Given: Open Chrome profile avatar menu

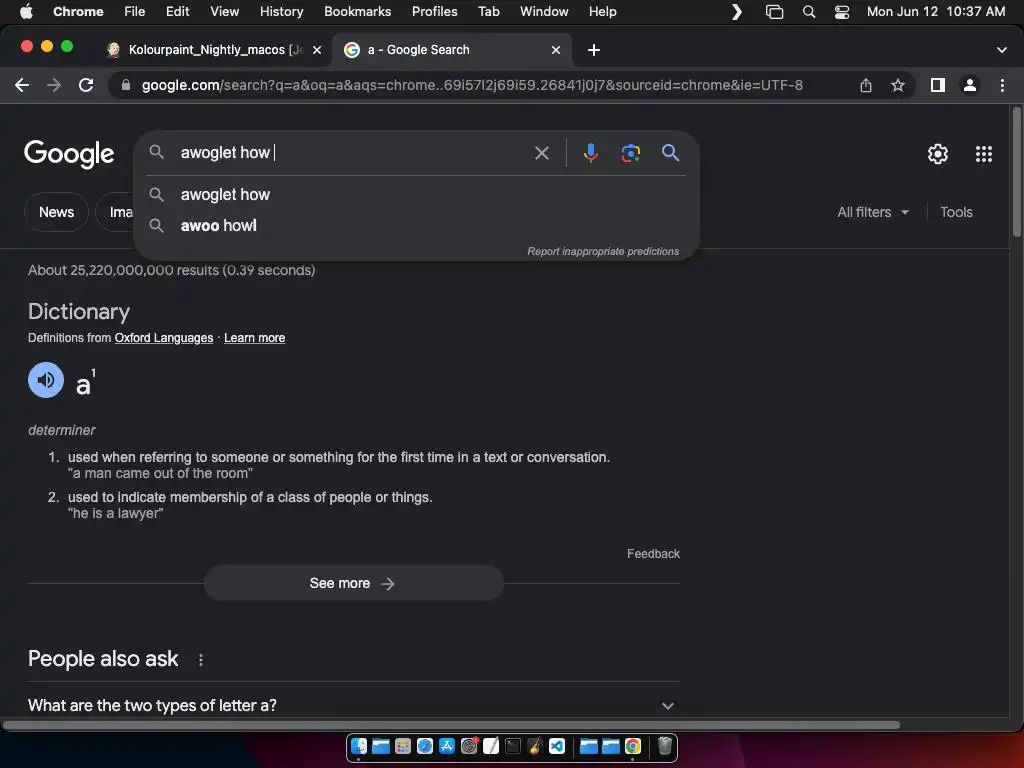Looking at the screenshot, I should pos(970,85).
